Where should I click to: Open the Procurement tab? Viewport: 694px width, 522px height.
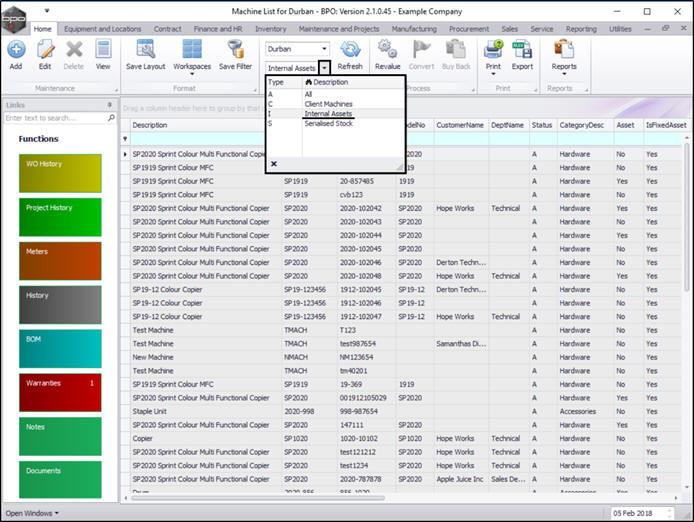pos(469,29)
